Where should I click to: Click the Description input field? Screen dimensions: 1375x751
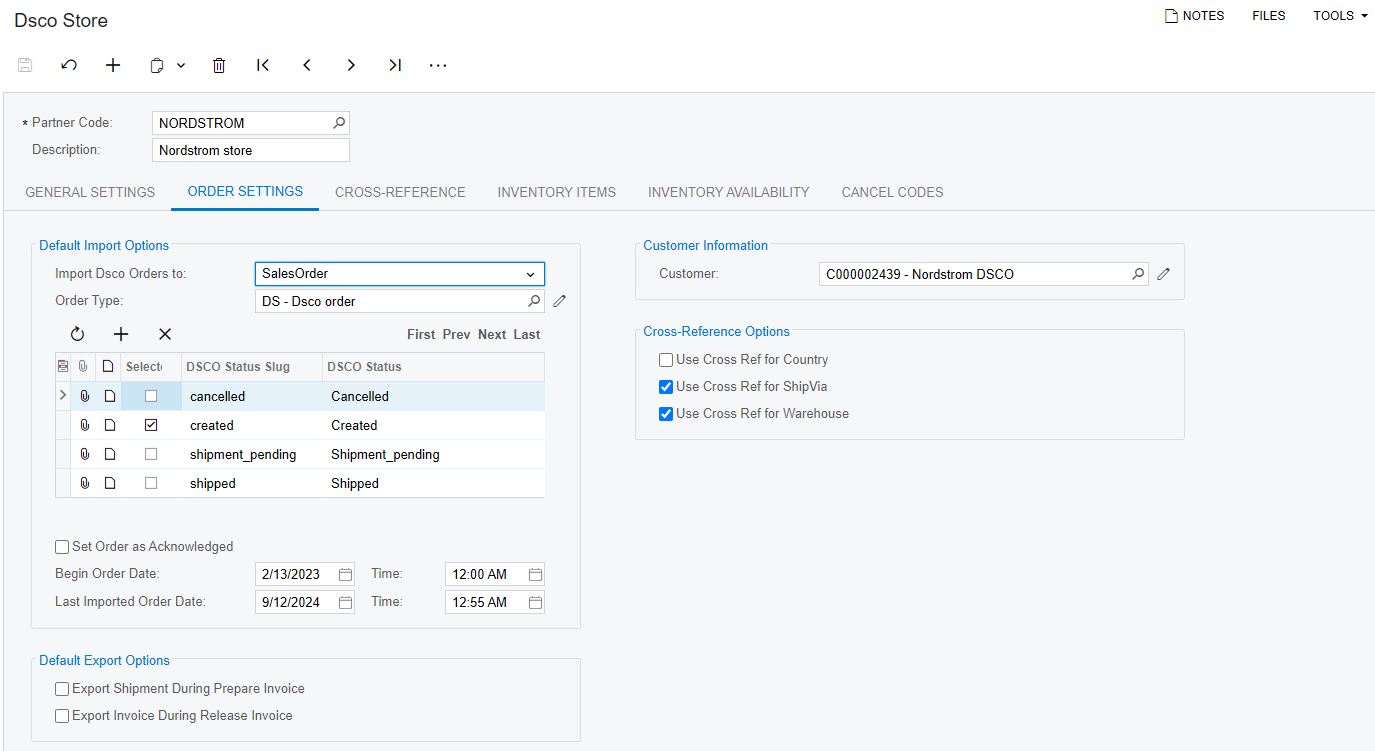pos(251,150)
